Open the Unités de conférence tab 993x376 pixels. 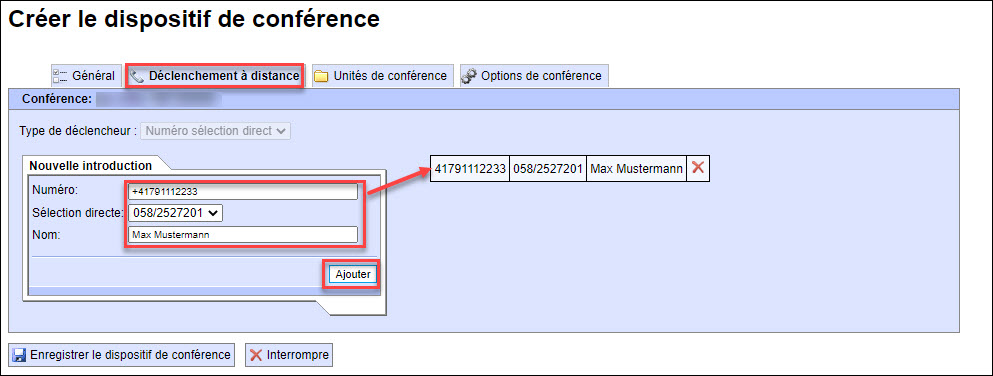(x=383, y=76)
